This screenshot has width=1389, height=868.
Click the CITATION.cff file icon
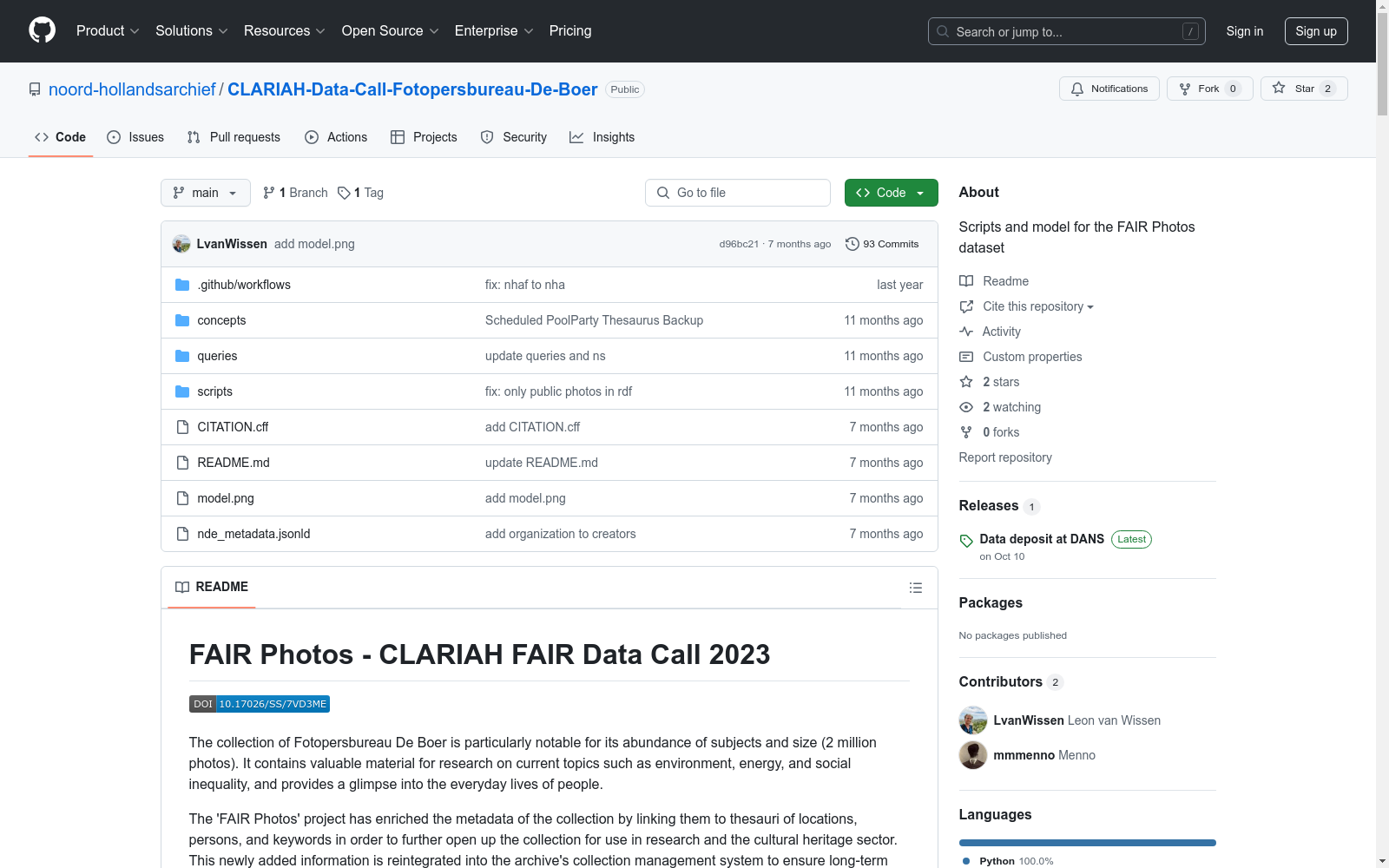click(182, 427)
